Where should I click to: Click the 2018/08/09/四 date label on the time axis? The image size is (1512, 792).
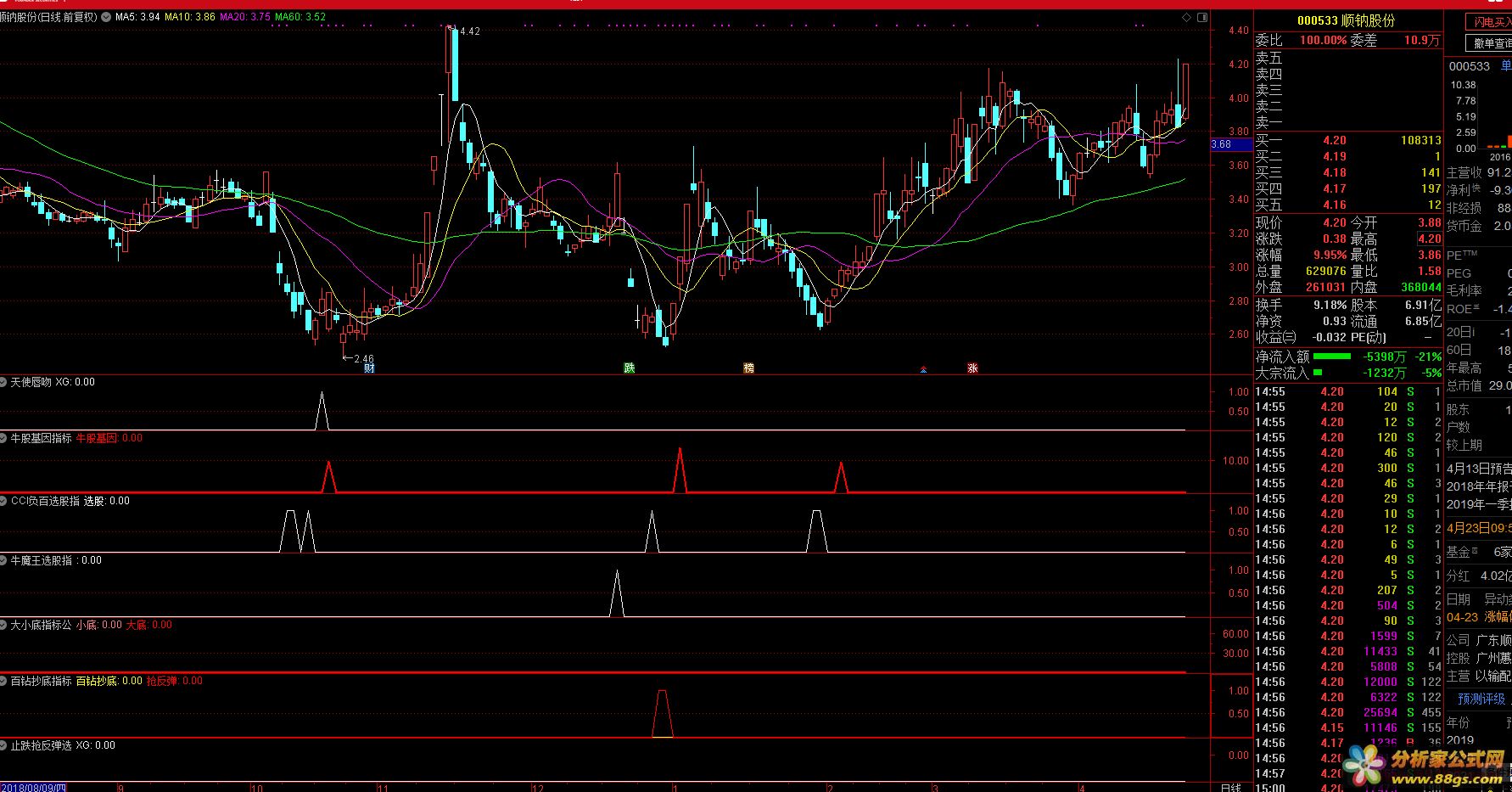(x=33, y=788)
